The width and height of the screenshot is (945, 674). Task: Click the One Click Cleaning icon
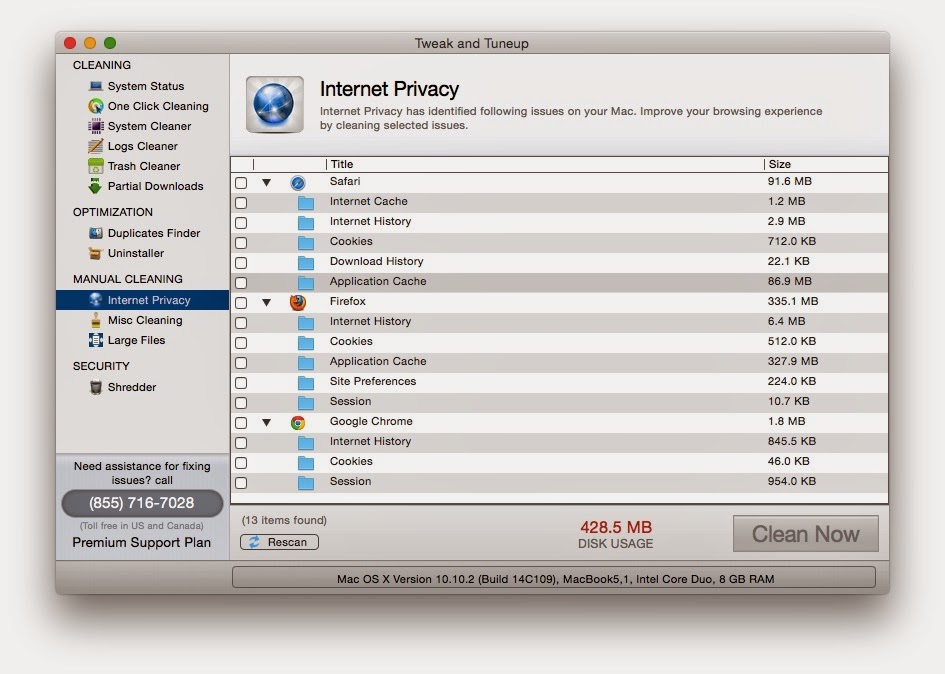pyautogui.click(x=95, y=106)
